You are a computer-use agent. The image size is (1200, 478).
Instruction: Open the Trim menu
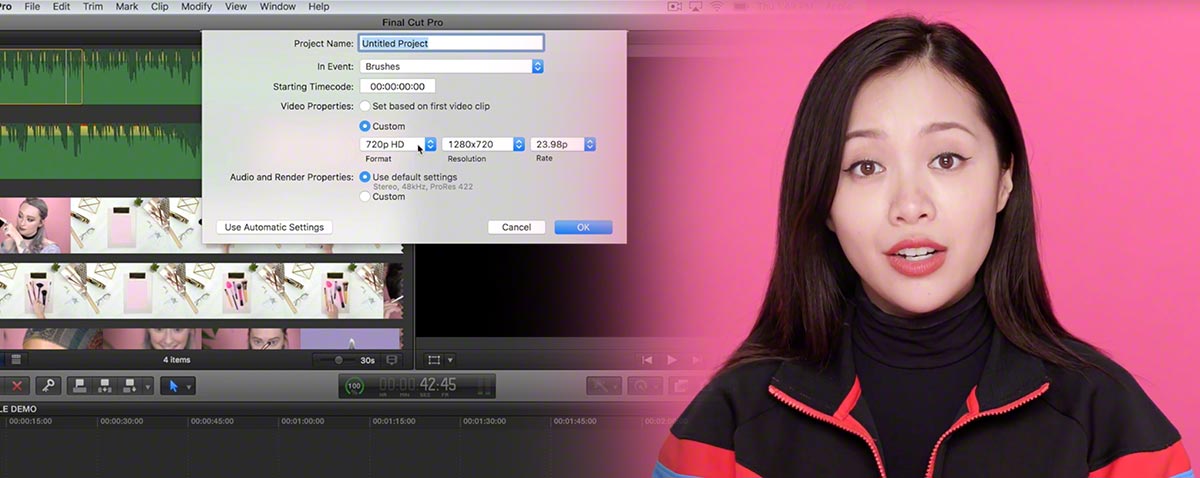point(93,6)
